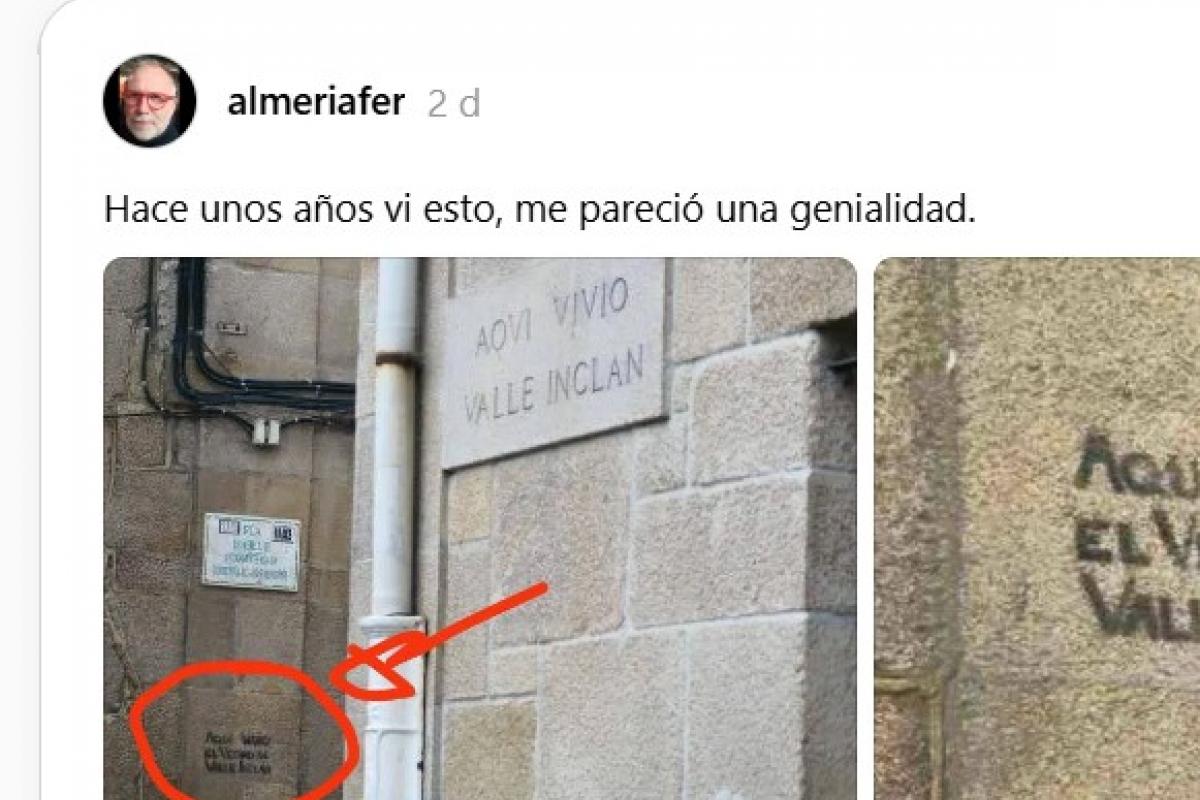Click the red arrow annotation in the photo
The width and height of the screenshot is (1200, 800).
[440, 642]
